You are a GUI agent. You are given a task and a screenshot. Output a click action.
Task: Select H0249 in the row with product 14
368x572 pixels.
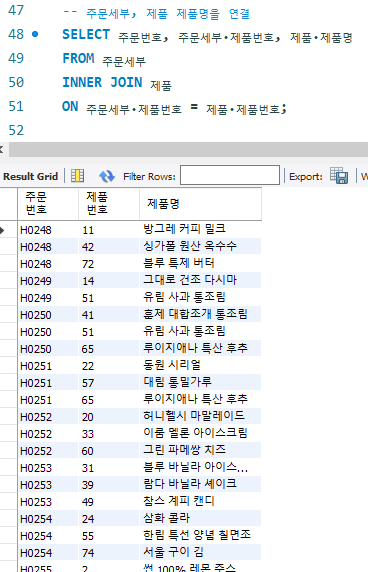click(x=48, y=281)
